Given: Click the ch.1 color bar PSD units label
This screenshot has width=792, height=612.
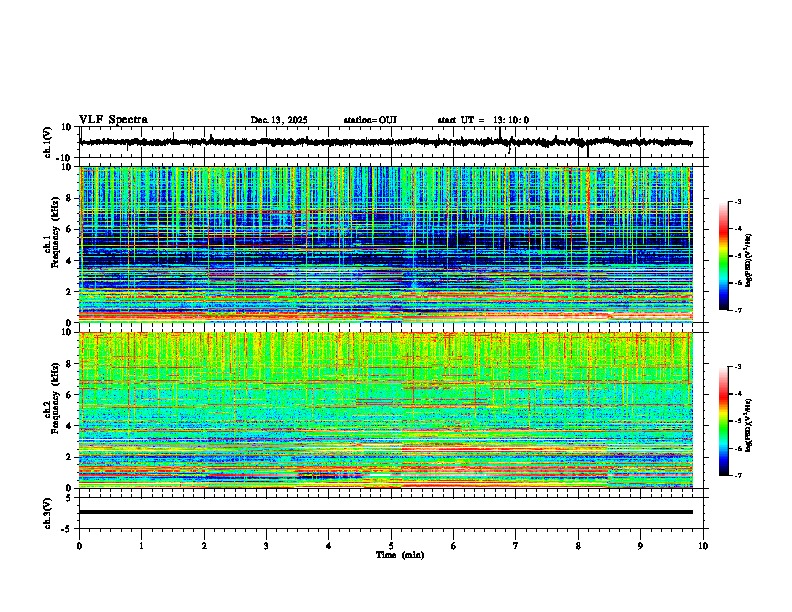Looking at the screenshot, I should pyautogui.click(x=749, y=261).
